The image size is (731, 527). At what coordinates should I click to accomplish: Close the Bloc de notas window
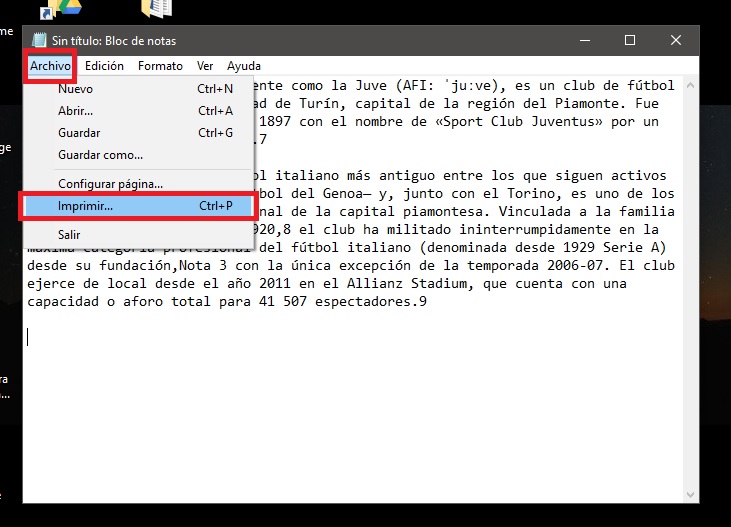[676, 41]
